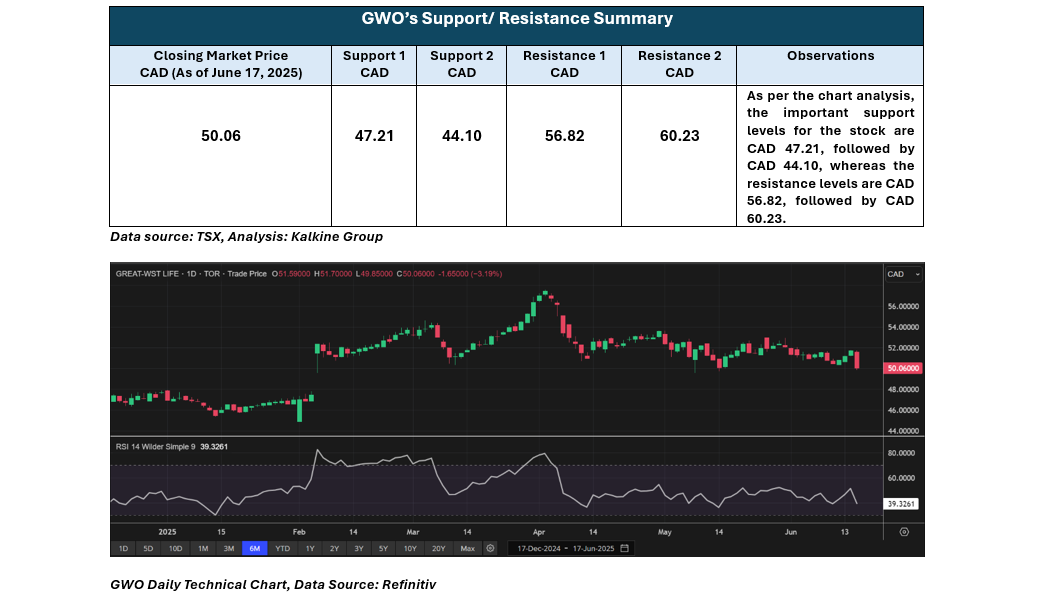Click the 56.00000 price axis label

coord(904,307)
